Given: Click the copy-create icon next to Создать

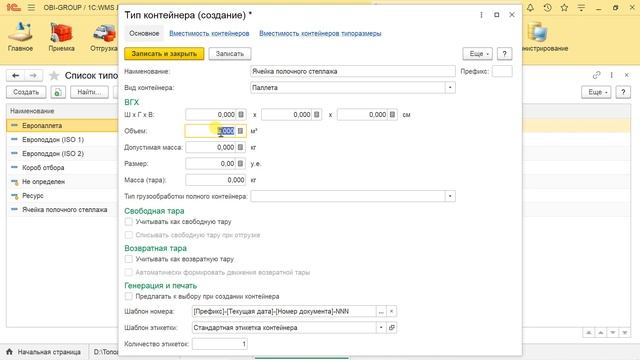Looking at the screenshot, I should click(58, 92).
